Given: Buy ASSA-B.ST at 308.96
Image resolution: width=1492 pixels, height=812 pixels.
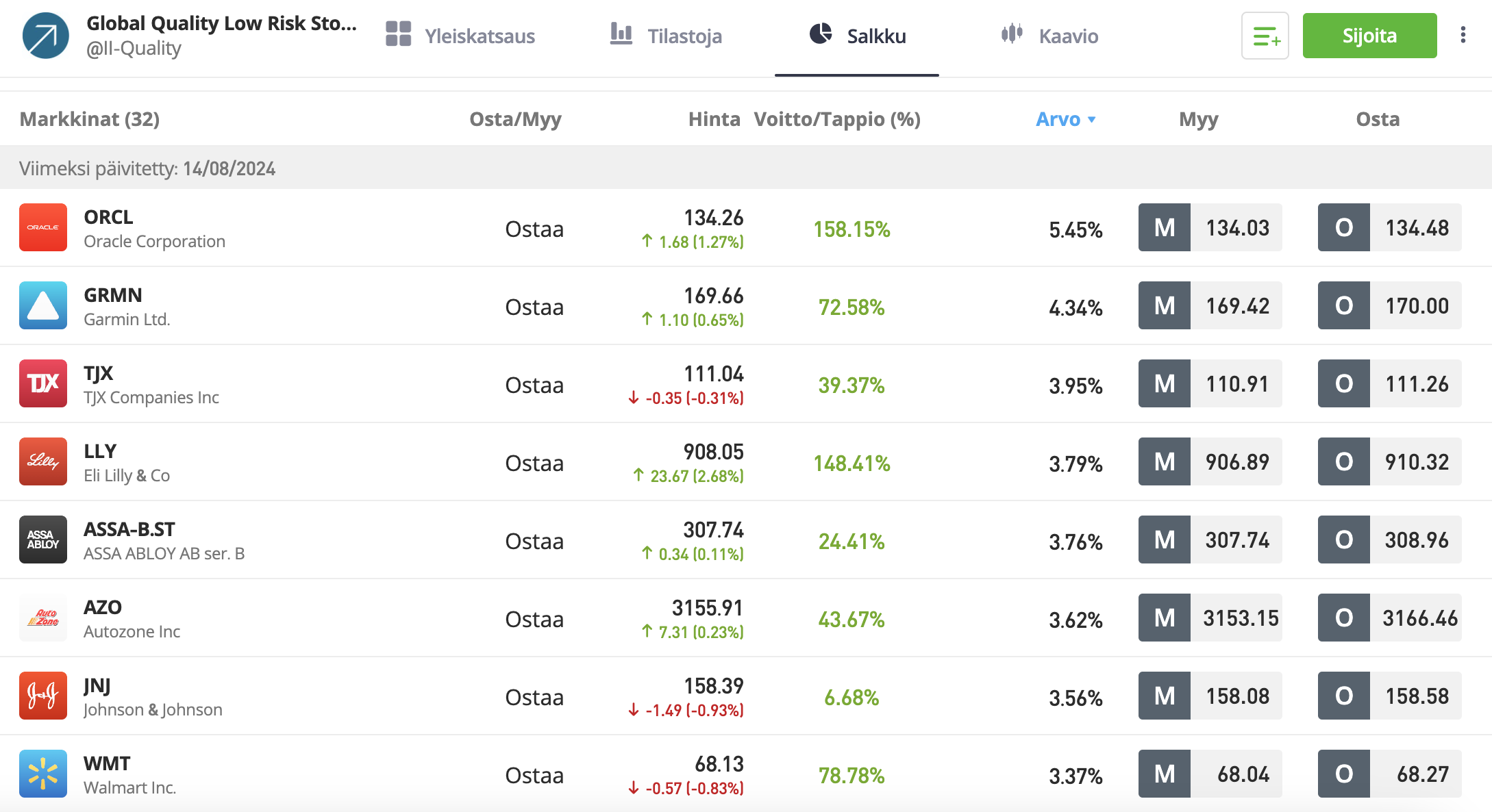Looking at the screenshot, I should pos(1389,540).
